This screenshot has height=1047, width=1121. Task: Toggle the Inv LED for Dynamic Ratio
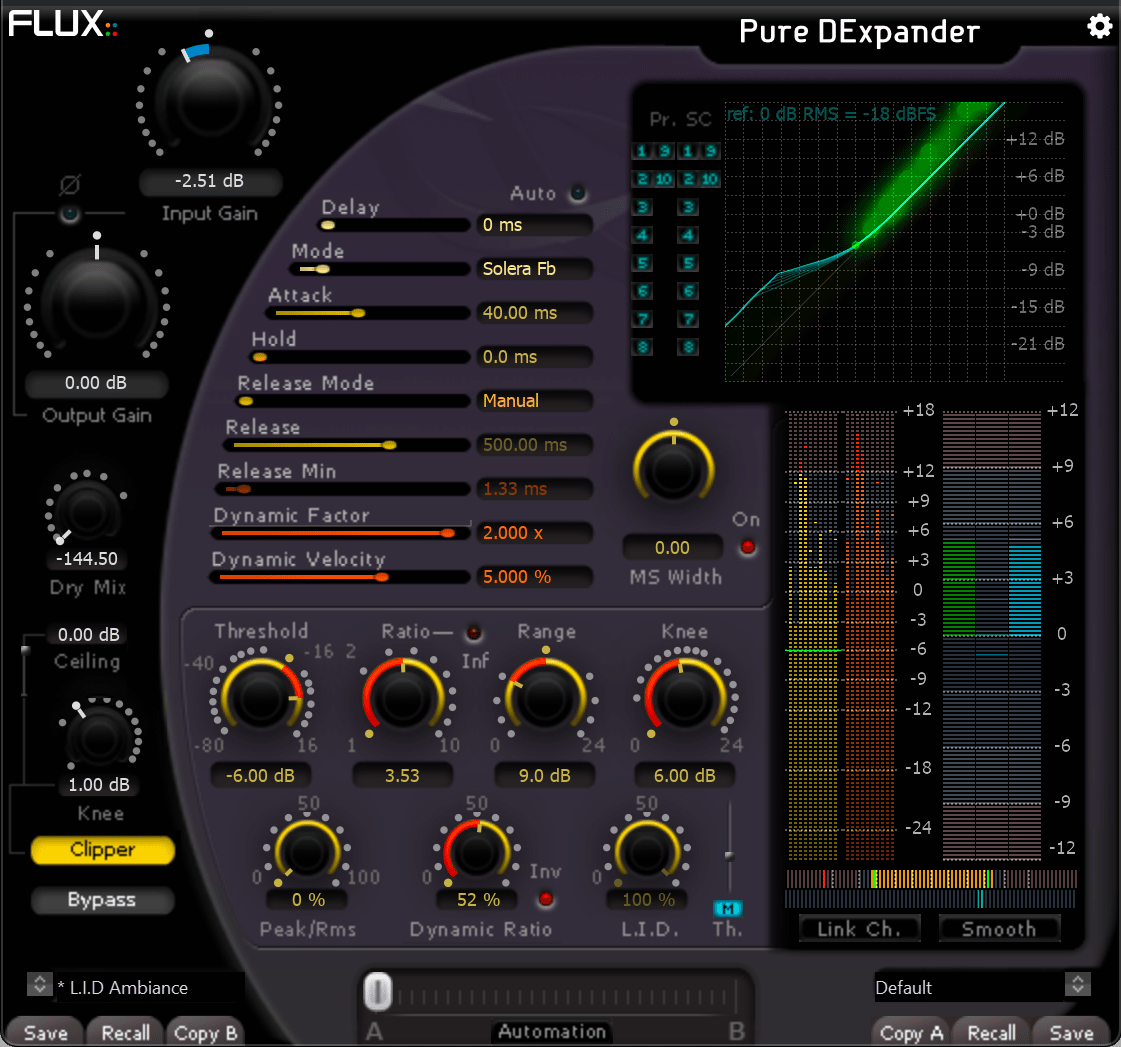(x=545, y=898)
